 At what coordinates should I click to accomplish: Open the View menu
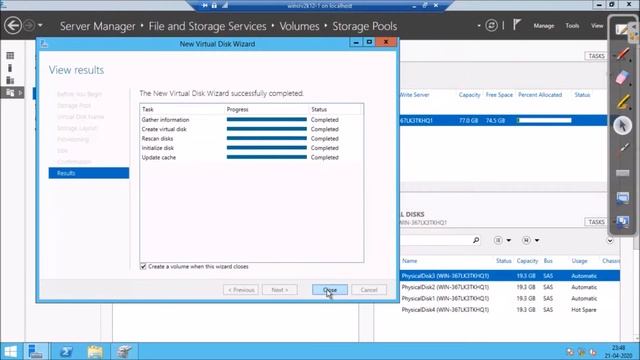(x=597, y=26)
